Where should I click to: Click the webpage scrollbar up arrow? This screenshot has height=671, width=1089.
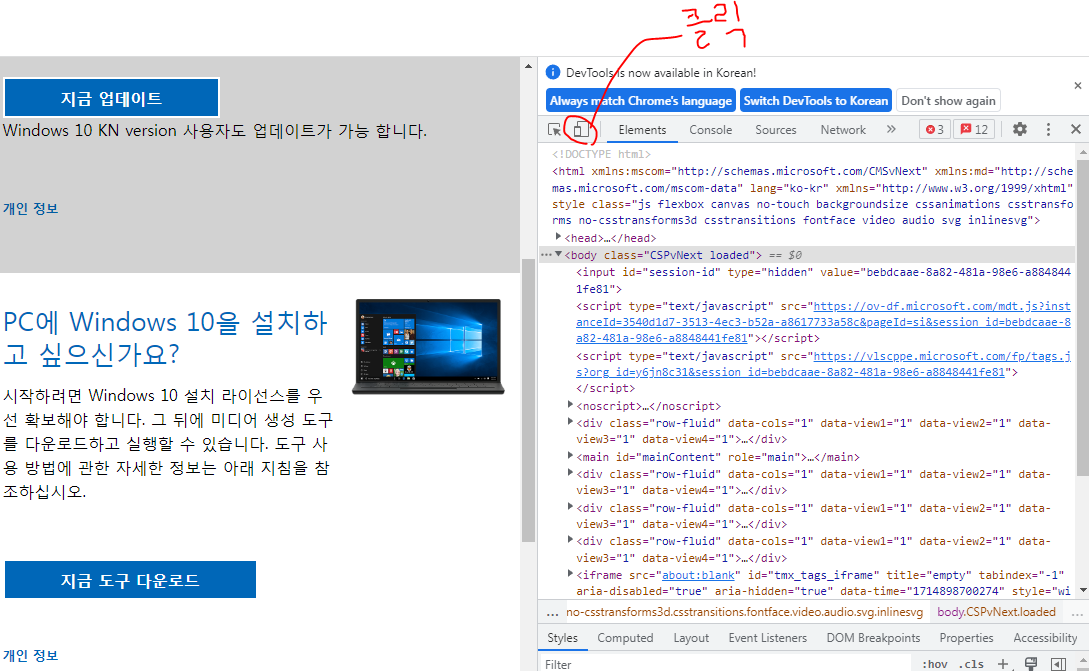529,67
